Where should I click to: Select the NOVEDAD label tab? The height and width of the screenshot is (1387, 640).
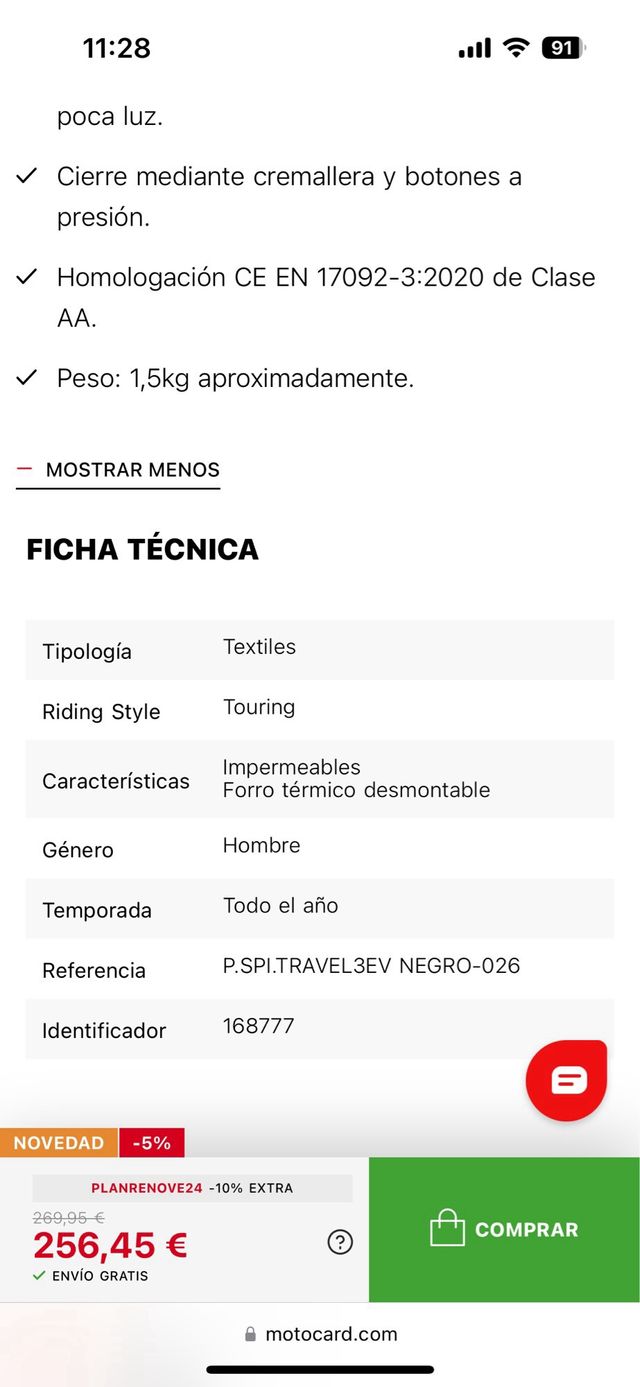(x=58, y=1142)
